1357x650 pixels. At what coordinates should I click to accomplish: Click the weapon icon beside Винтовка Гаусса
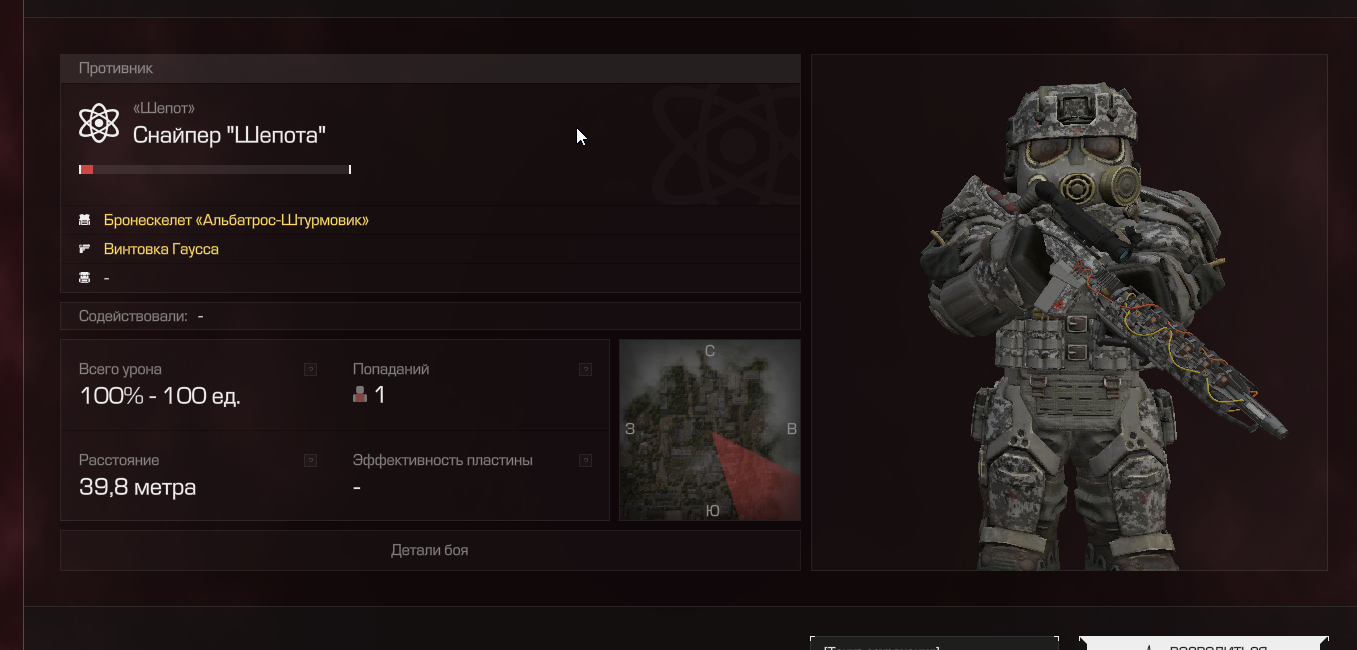pyautogui.click(x=85, y=249)
